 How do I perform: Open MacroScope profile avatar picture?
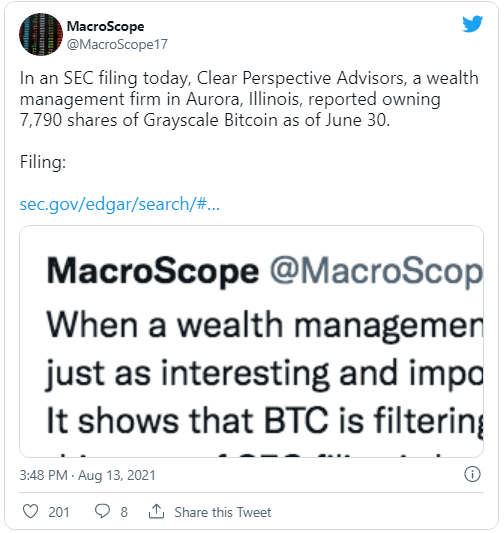41,34
